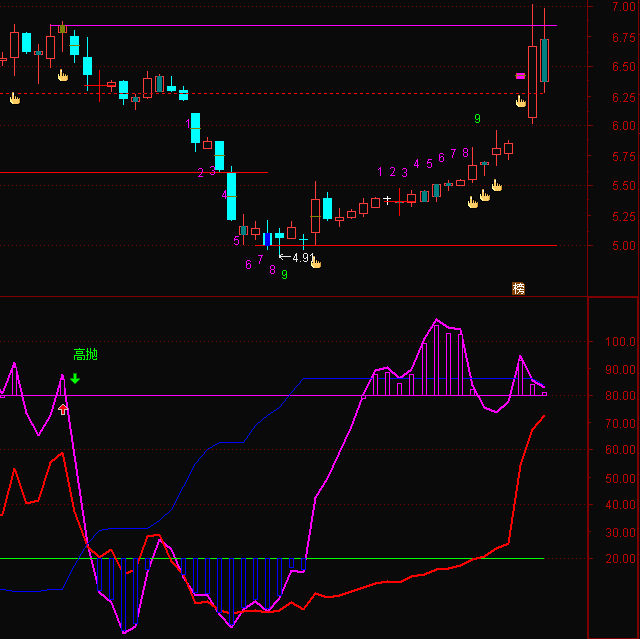Viewport: 640px width, 639px height.
Task: Click the middle of the three clustered hand icons
Action: point(484,195)
